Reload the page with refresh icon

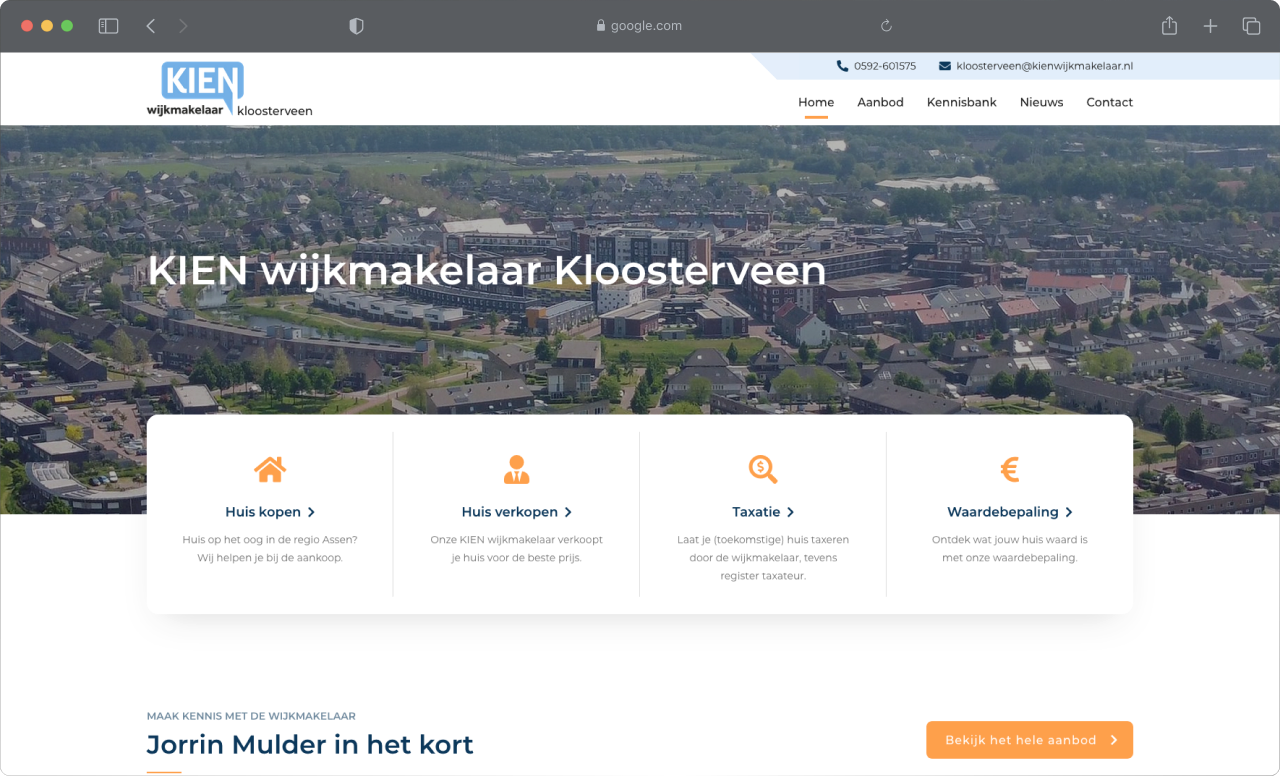pos(886,26)
